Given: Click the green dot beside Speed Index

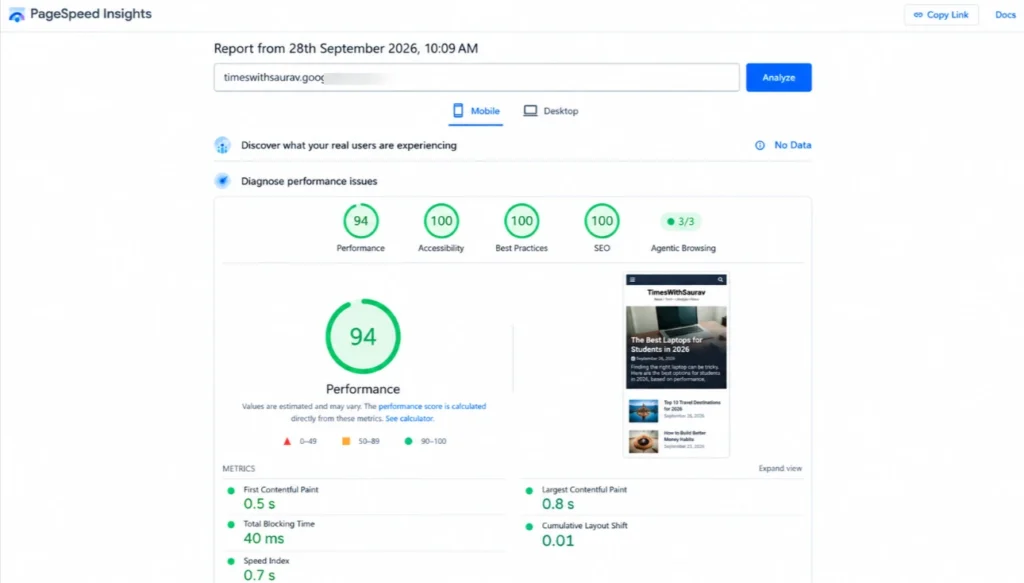Looking at the screenshot, I should point(231,561).
